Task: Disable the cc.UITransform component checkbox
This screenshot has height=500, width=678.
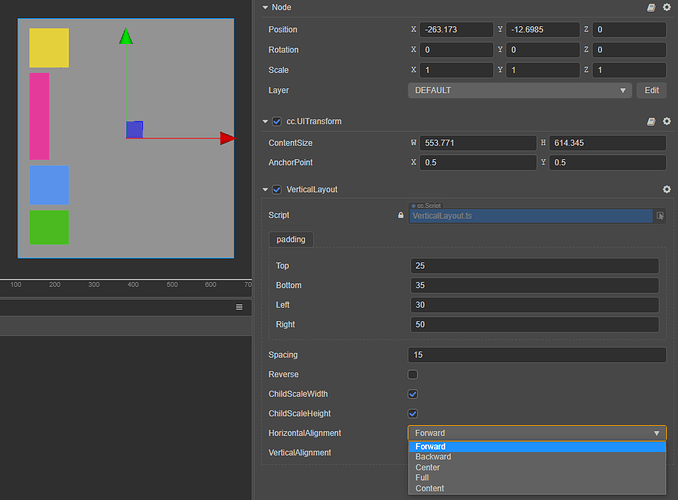Action: pyautogui.click(x=277, y=122)
